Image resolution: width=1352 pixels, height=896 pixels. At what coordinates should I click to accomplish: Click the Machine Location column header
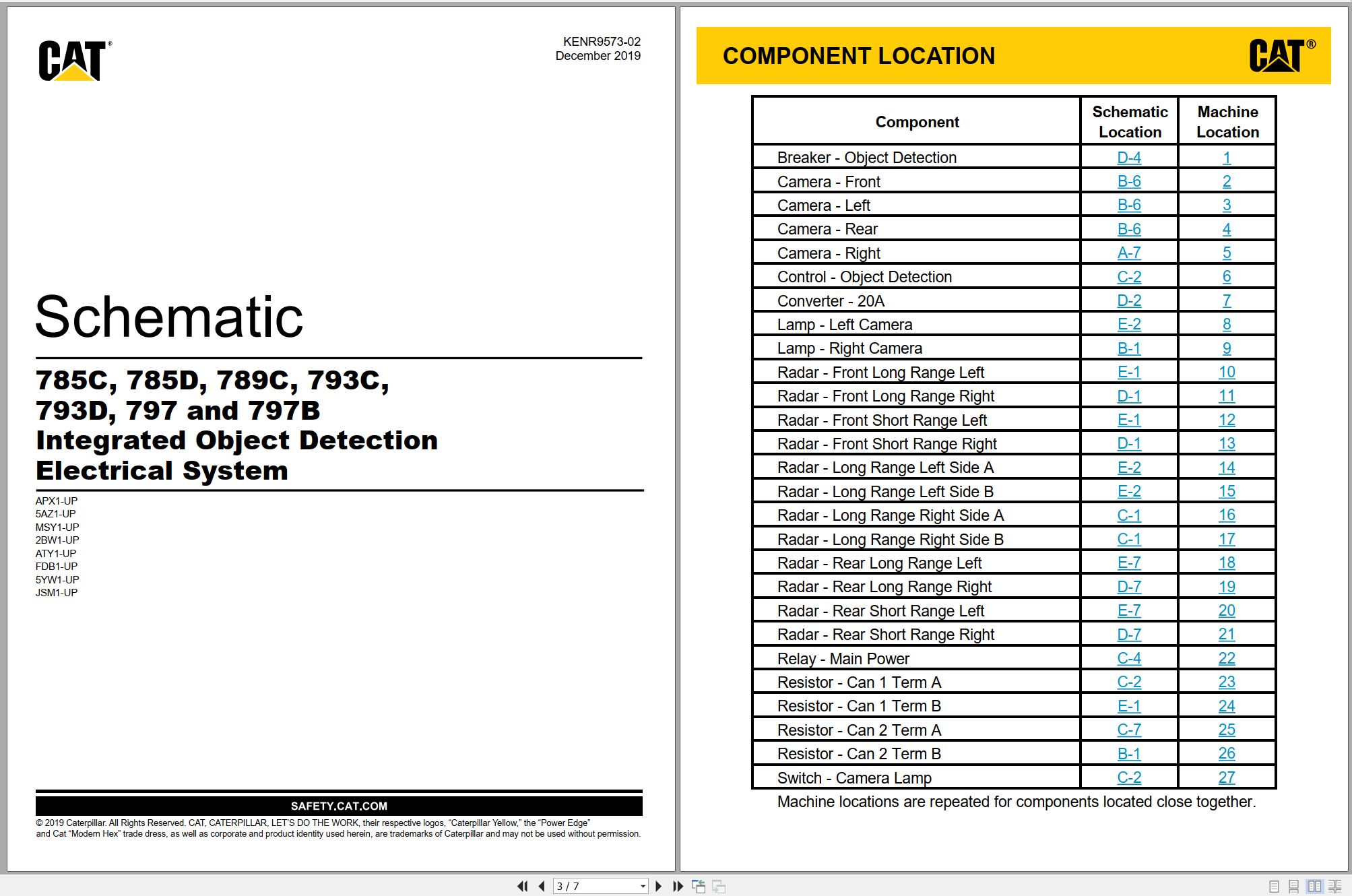1227,122
